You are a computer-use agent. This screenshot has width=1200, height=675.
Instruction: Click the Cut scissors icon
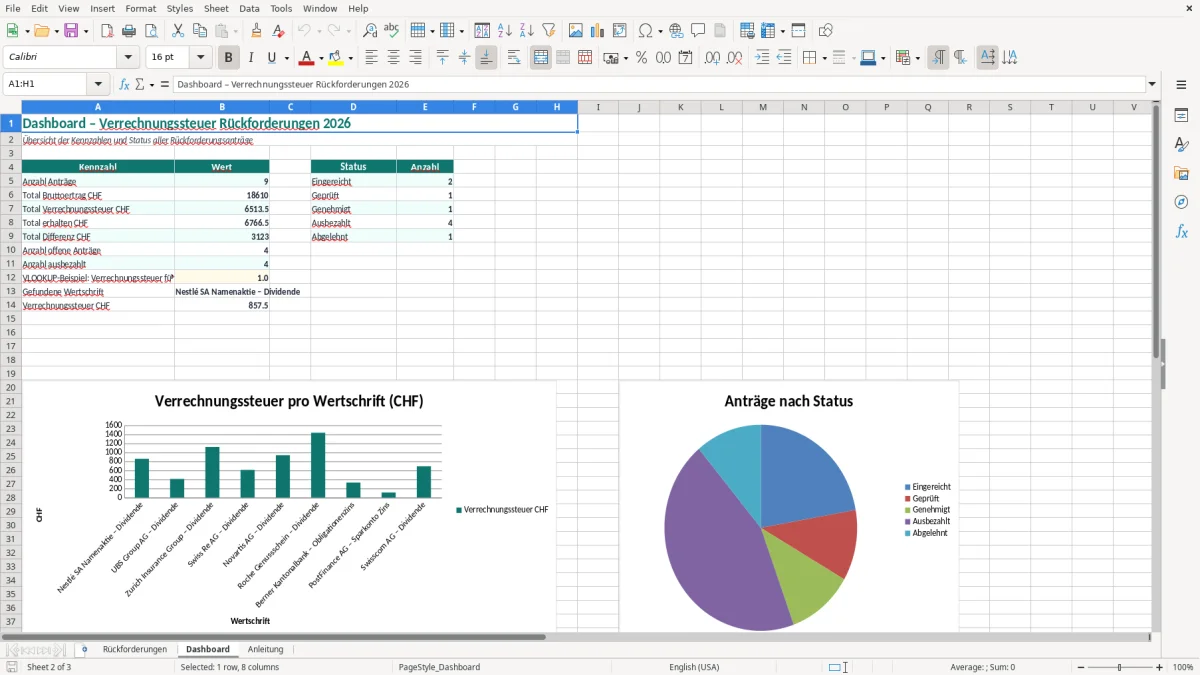(178, 31)
